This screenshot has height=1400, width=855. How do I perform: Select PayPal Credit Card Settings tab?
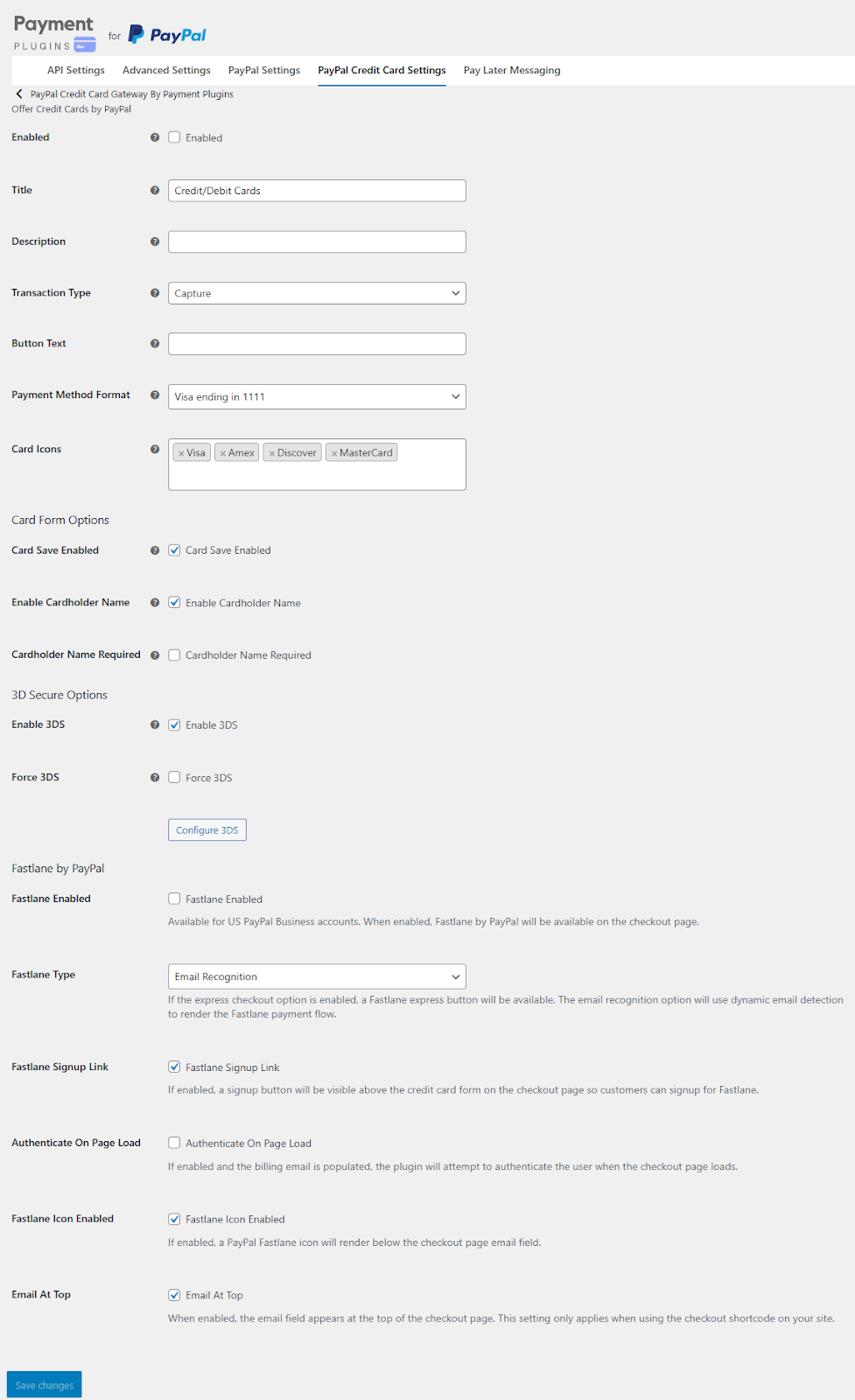pos(382,70)
